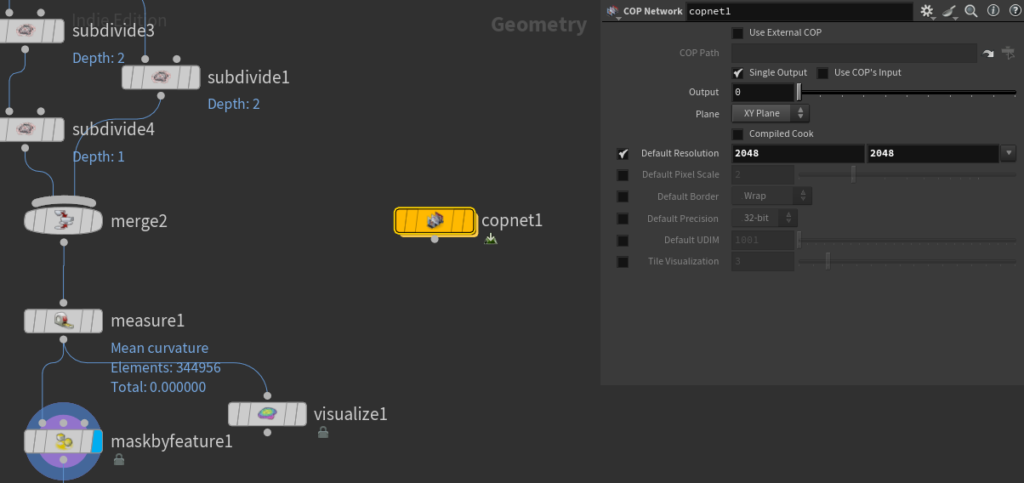Toggle the Default Resolution override checkbox

tap(623, 154)
